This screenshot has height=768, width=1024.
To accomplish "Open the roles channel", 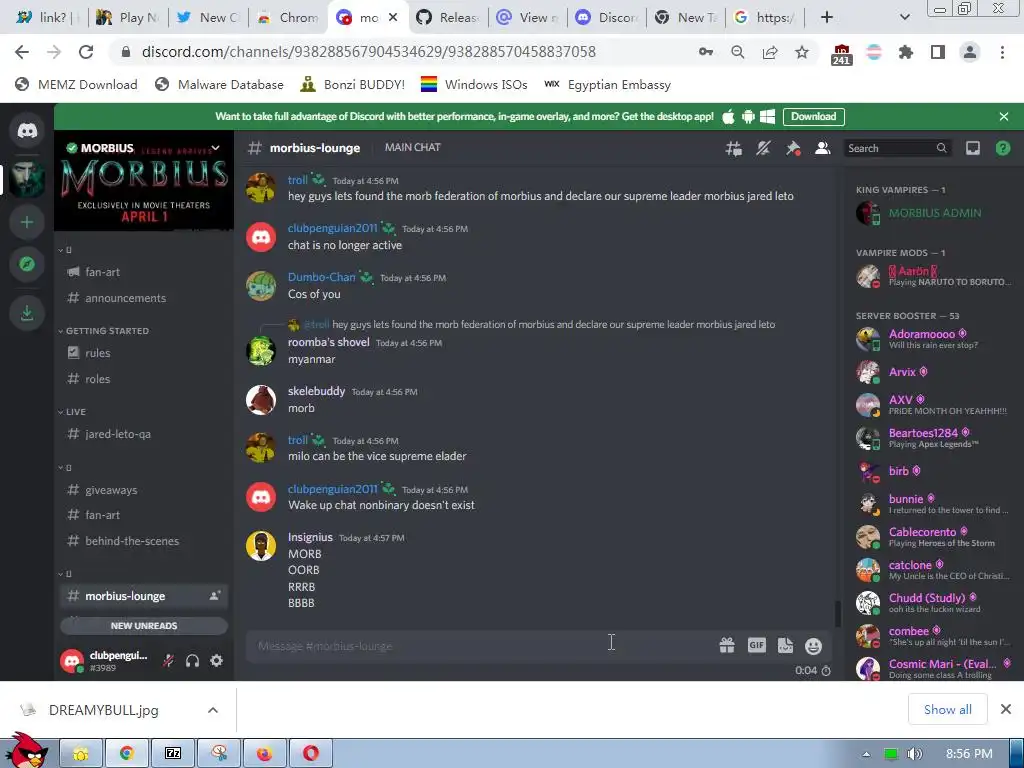I will point(144,379).
